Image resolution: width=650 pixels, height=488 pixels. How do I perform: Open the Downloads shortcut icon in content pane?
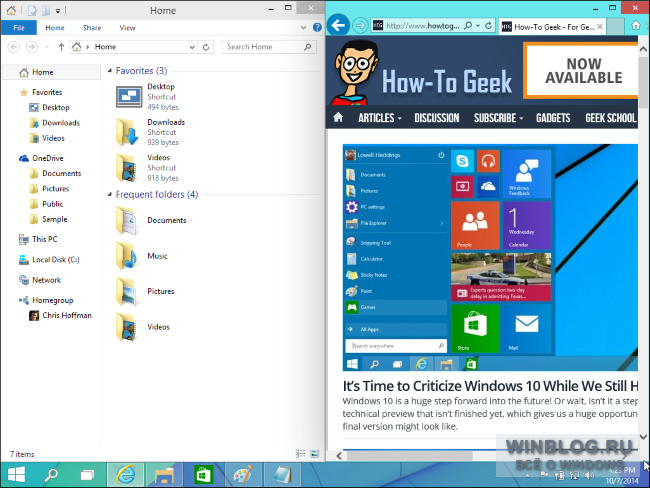pyautogui.click(x=127, y=132)
